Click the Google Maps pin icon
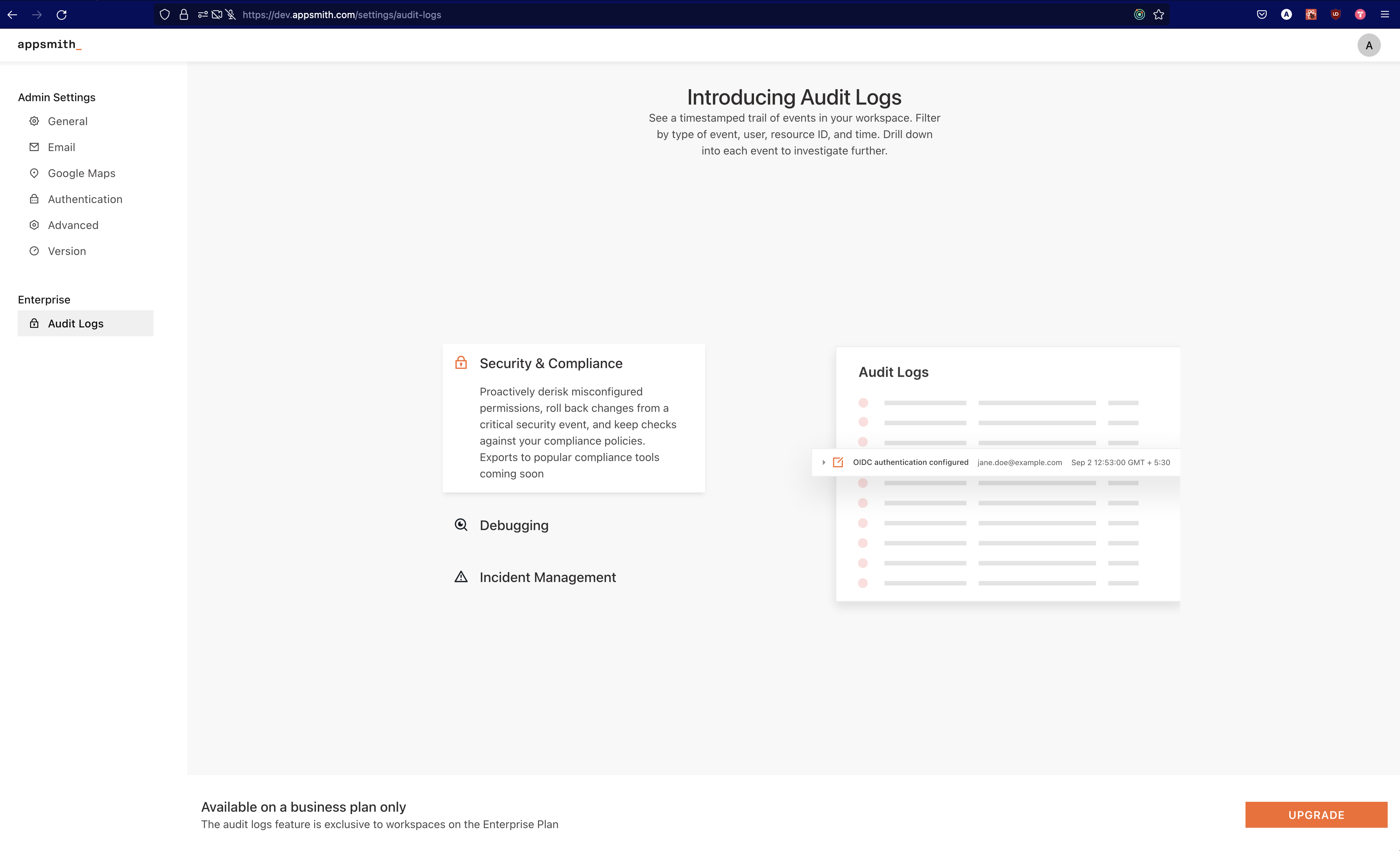 pos(34,173)
